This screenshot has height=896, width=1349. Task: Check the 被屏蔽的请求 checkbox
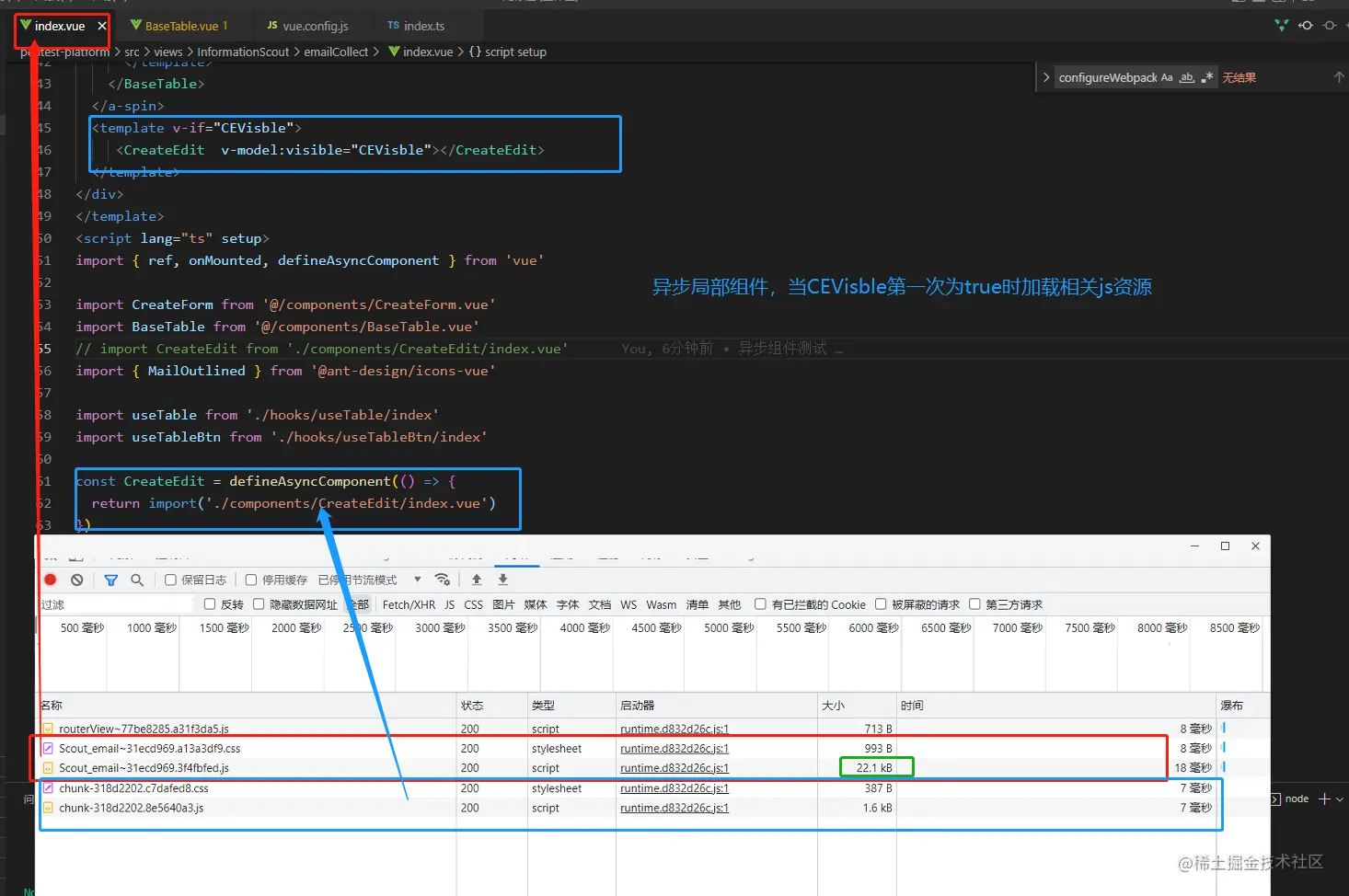point(881,604)
